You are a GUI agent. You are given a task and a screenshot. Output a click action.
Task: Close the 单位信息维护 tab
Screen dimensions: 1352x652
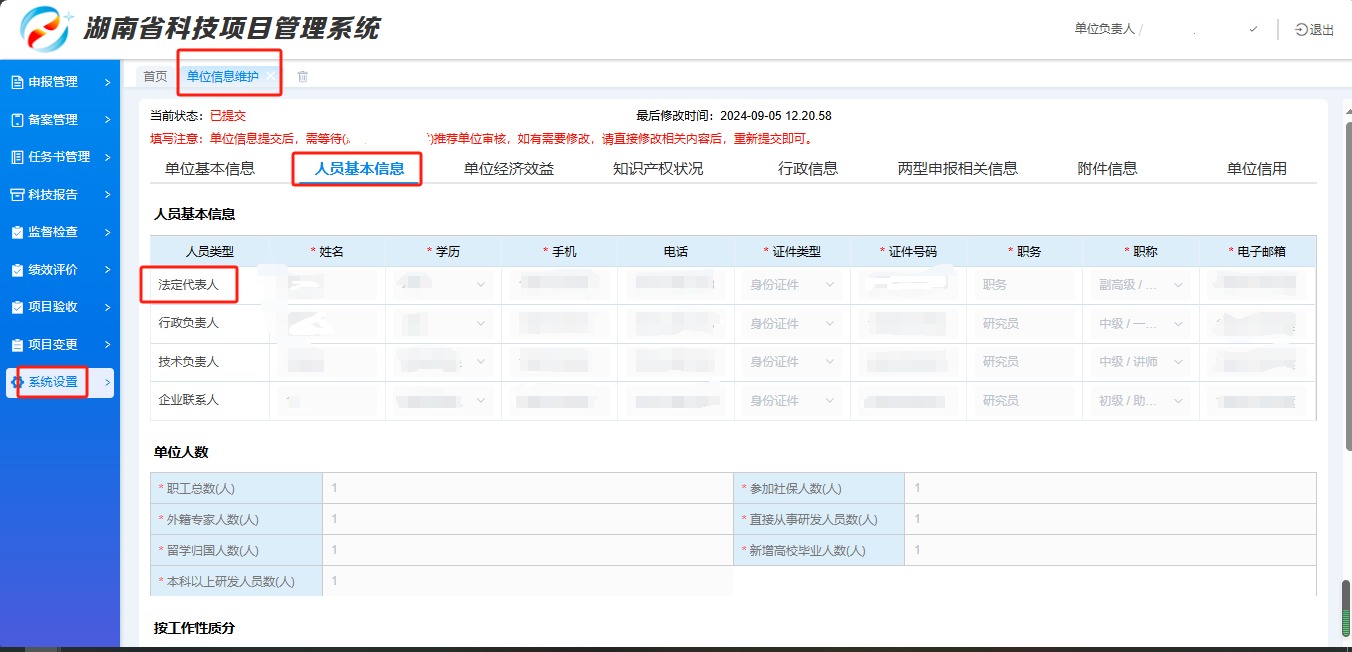coord(270,77)
